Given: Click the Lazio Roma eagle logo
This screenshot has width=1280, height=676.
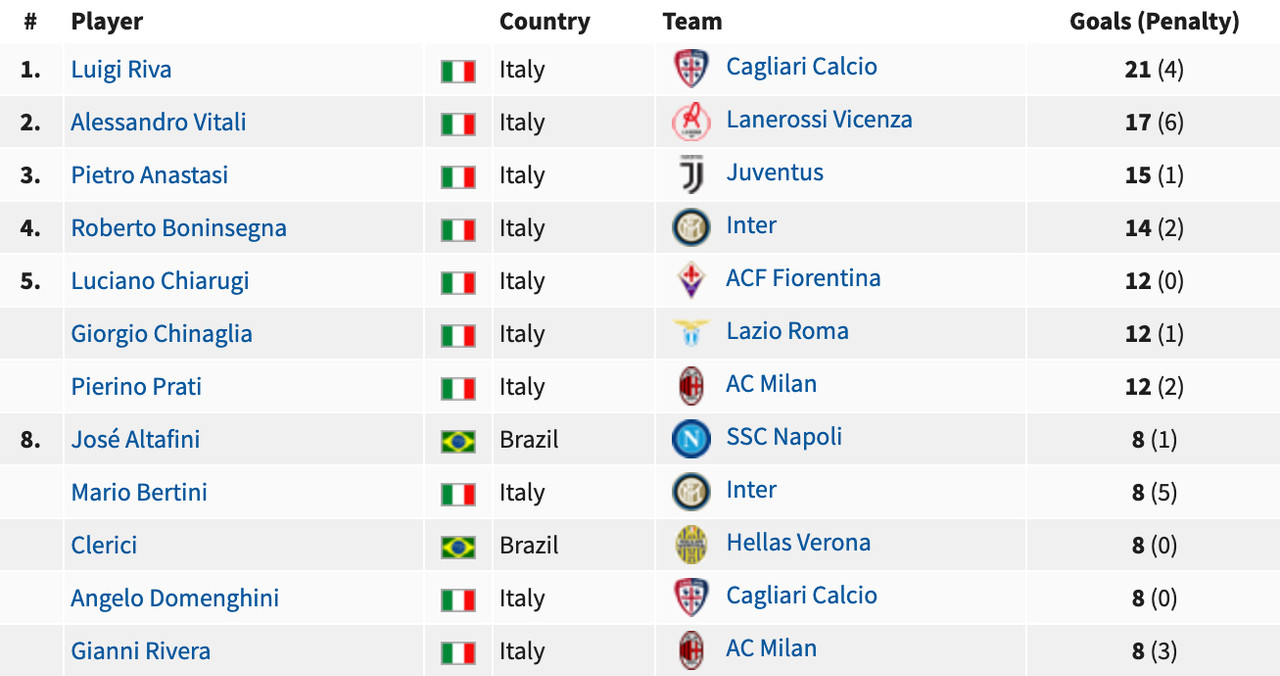Looking at the screenshot, I should tap(691, 332).
